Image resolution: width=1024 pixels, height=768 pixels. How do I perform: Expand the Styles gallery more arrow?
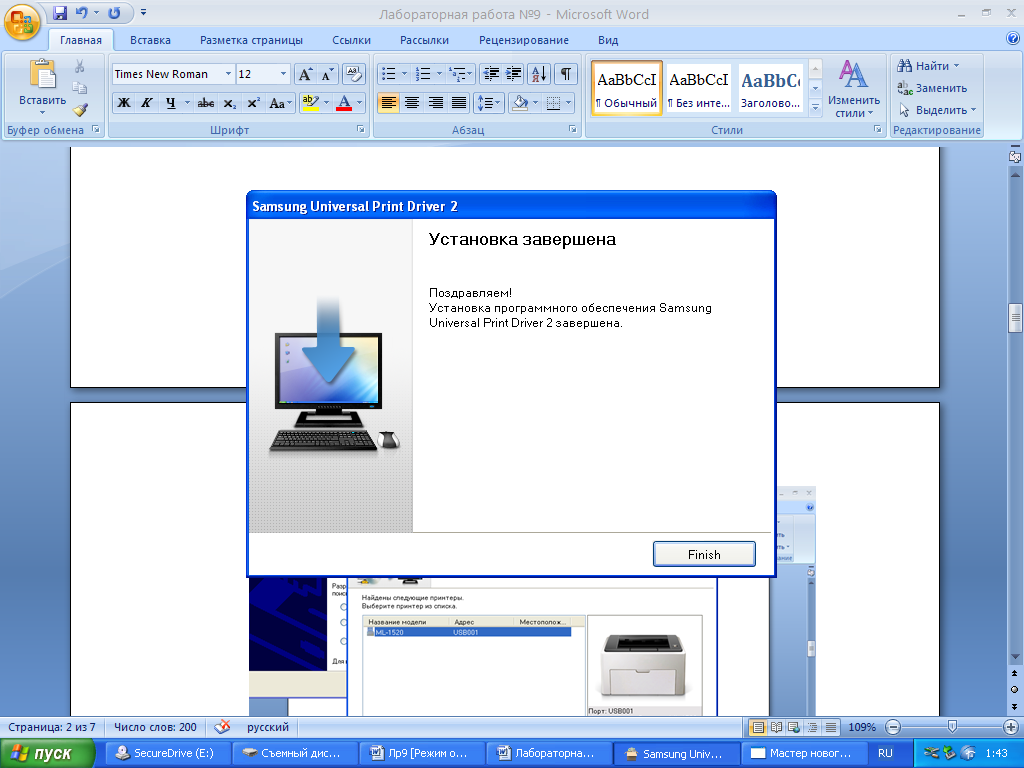(x=815, y=108)
